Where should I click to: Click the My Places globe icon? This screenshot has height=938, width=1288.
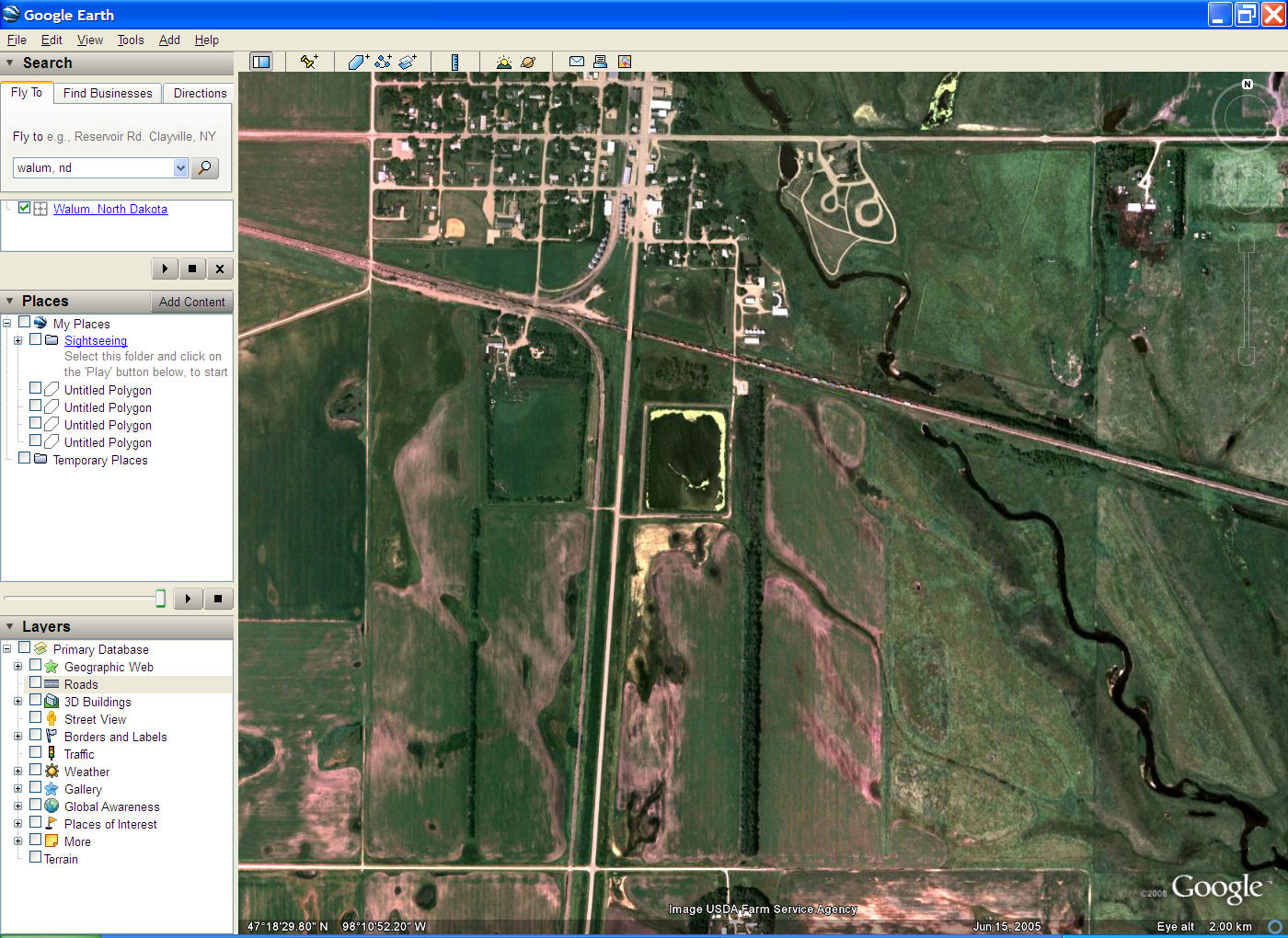[x=40, y=323]
